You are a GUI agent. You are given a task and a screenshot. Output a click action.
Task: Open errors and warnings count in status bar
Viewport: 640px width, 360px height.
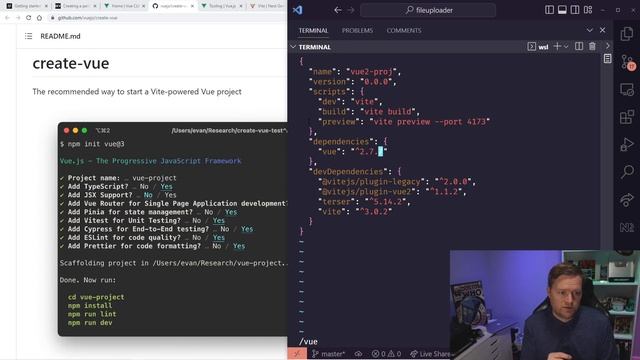[x=386, y=354]
